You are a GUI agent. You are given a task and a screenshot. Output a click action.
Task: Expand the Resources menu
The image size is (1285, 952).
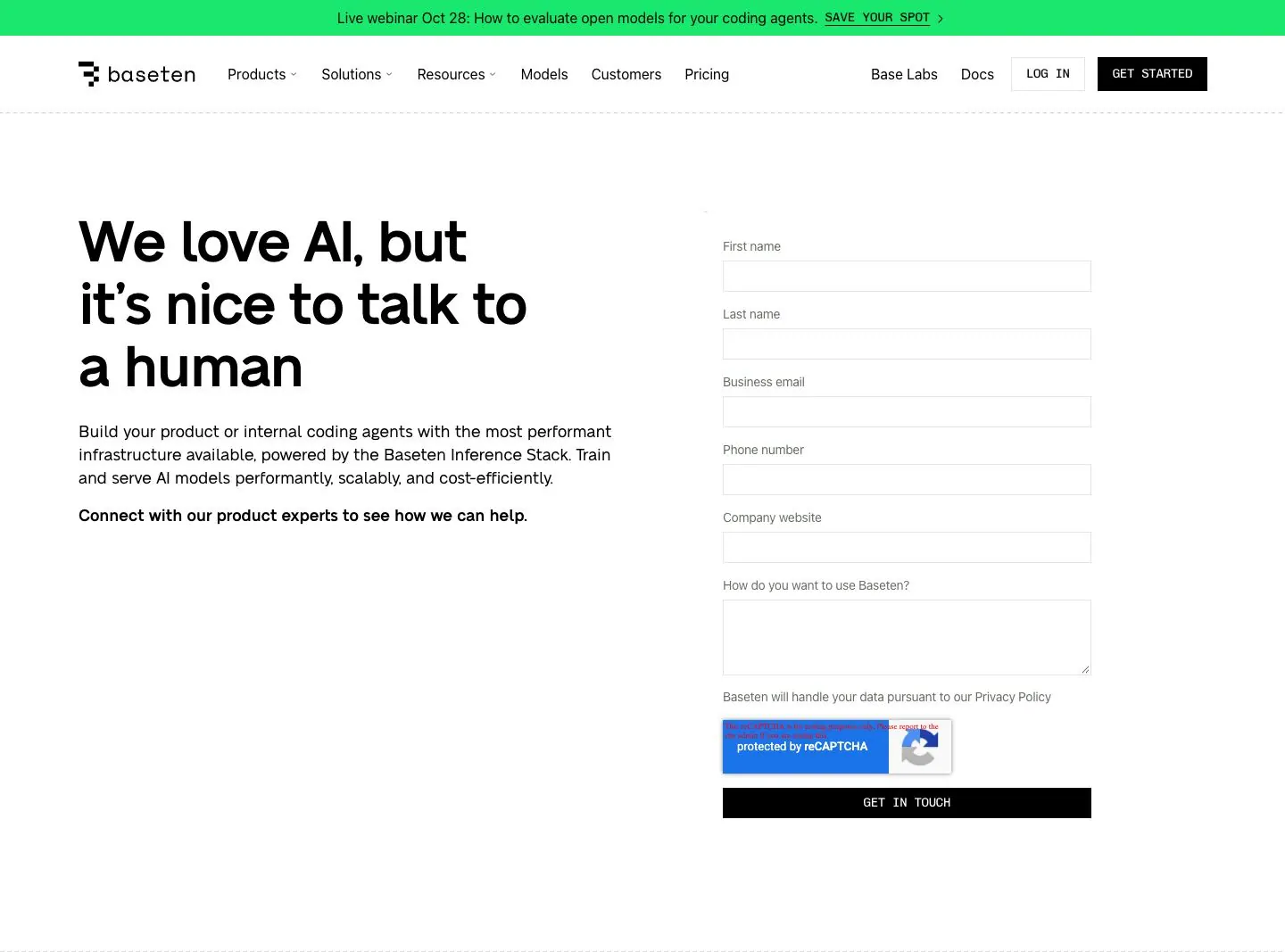pyautogui.click(x=457, y=74)
